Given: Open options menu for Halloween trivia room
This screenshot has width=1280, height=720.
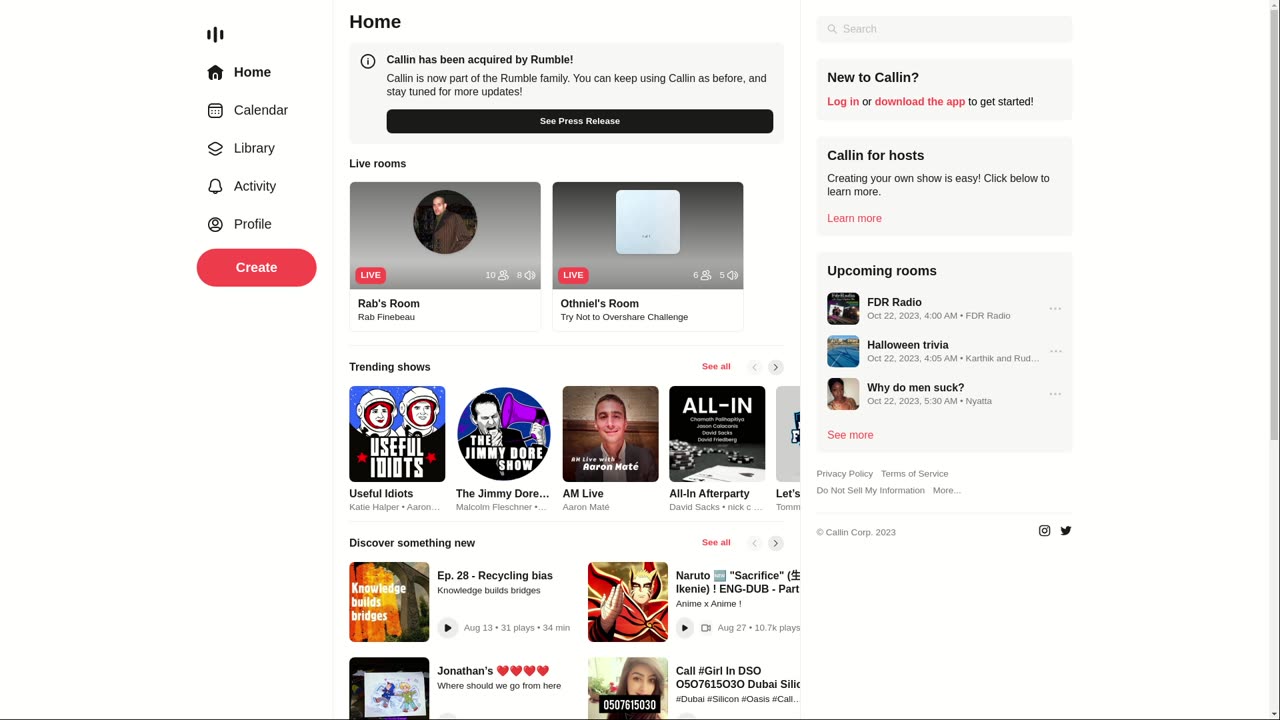Looking at the screenshot, I should (1055, 352).
